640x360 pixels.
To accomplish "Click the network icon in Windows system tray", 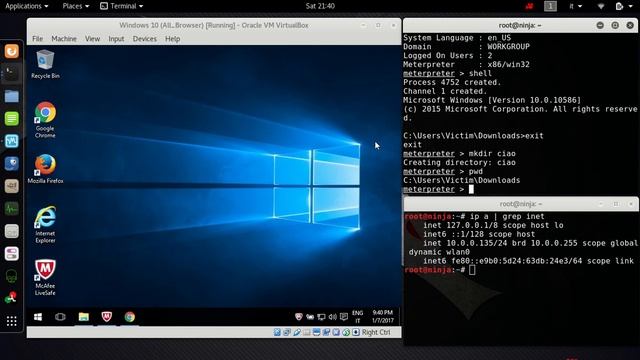I will pyautogui.click(x=322, y=317).
